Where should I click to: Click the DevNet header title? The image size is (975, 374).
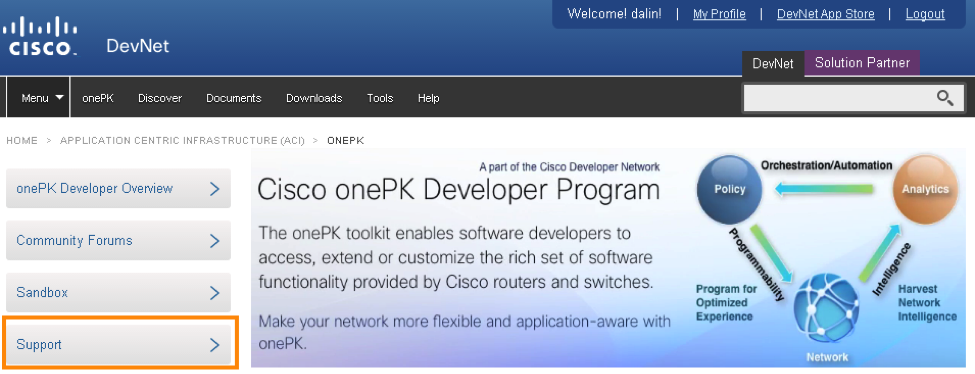click(x=137, y=46)
